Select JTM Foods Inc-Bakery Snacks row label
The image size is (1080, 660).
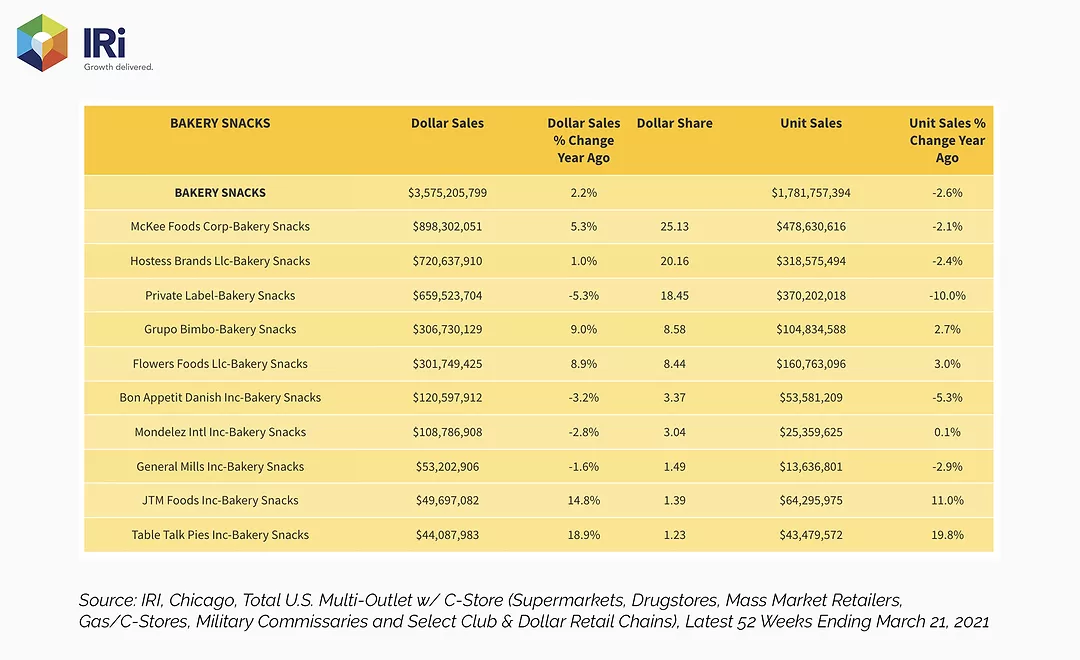[x=220, y=500]
